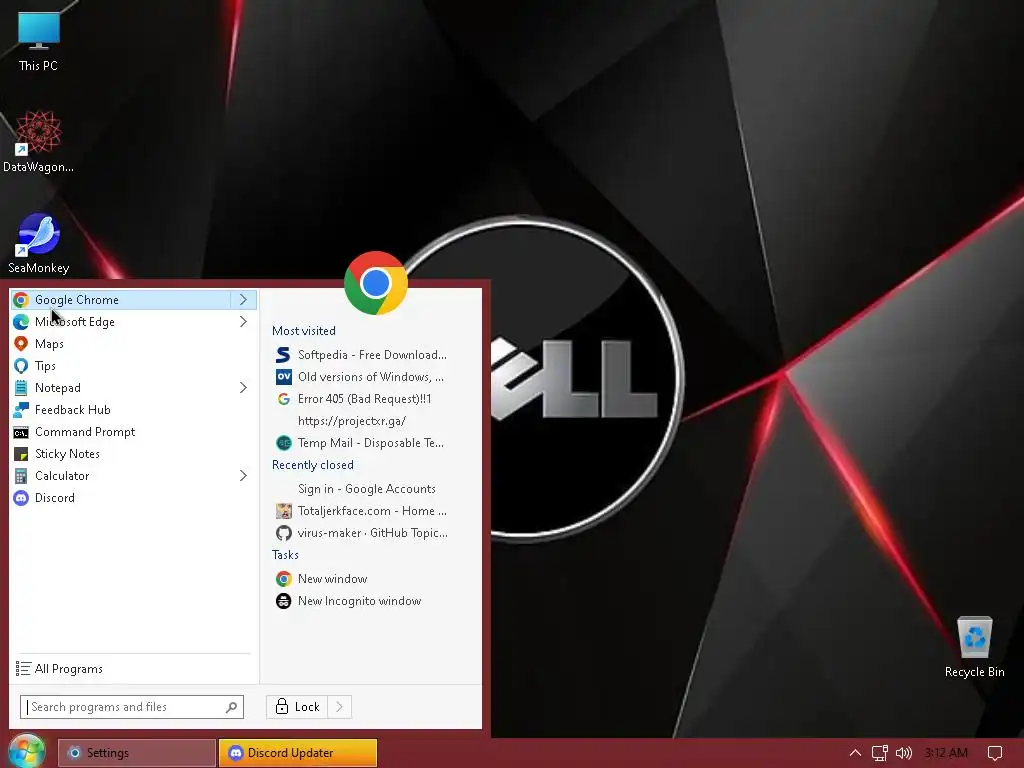1024x768 pixels.
Task: Launch Discord from the start menu
Action: pyautogui.click(x=134, y=498)
